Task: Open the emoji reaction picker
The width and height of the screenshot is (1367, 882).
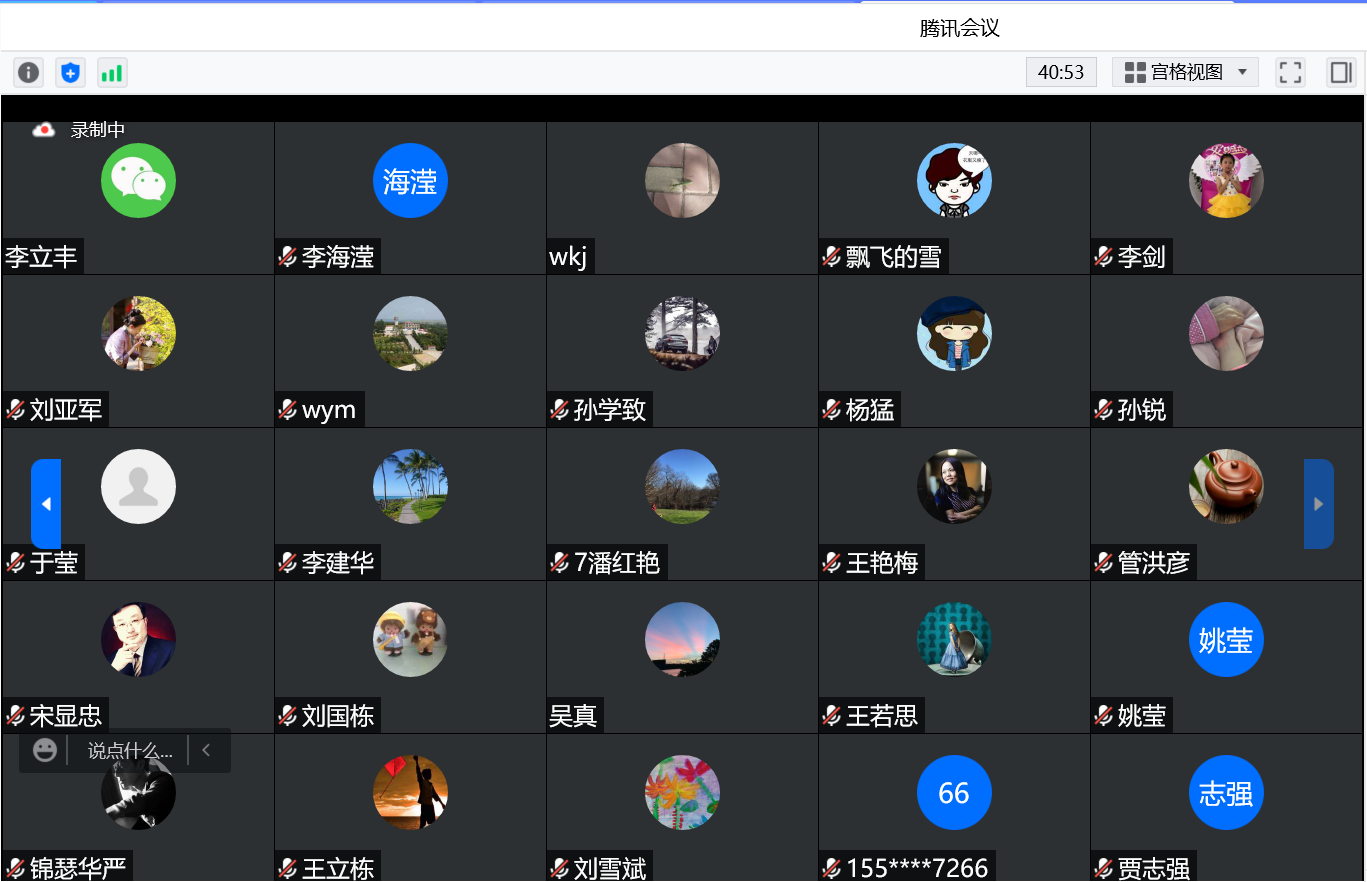Action: click(x=45, y=750)
